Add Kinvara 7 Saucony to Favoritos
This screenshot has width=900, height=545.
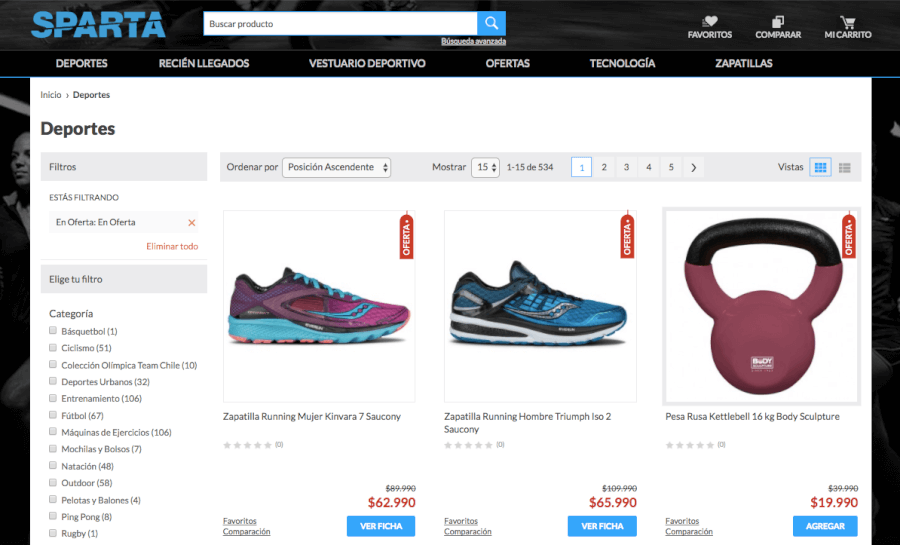[240, 521]
